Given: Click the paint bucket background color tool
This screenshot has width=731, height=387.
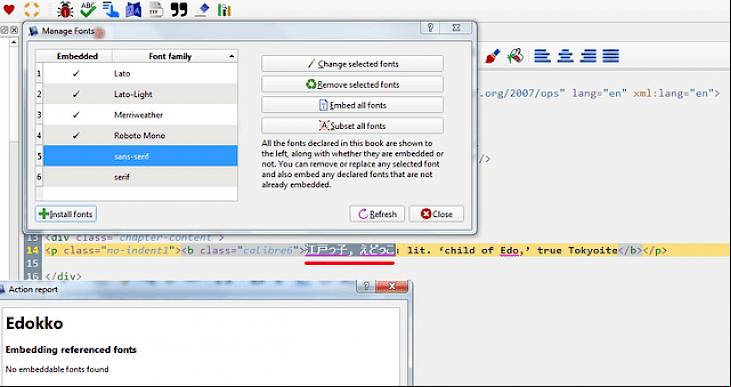Looking at the screenshot, I should 515,56.
